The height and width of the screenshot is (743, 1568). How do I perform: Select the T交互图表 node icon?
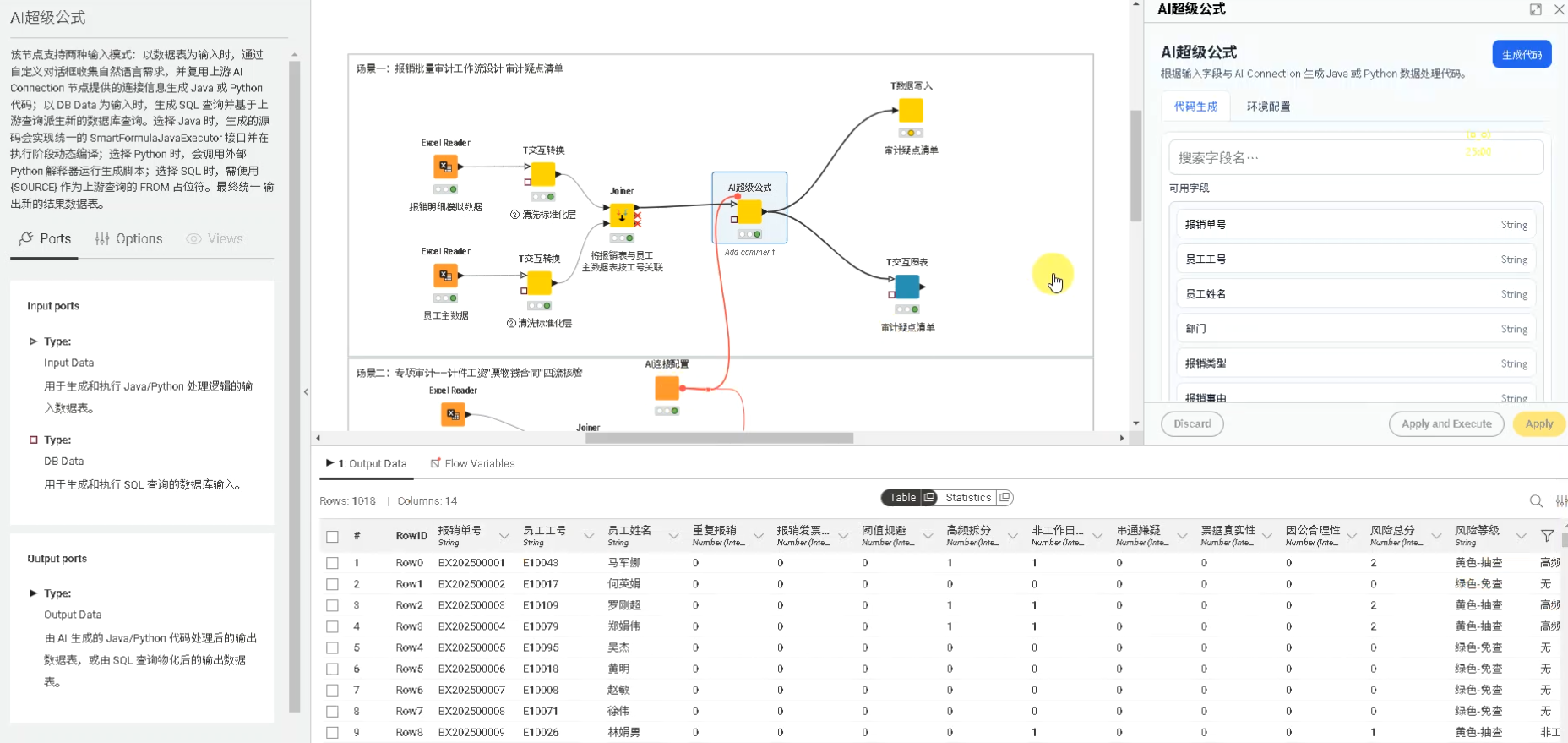click(907, 287)
